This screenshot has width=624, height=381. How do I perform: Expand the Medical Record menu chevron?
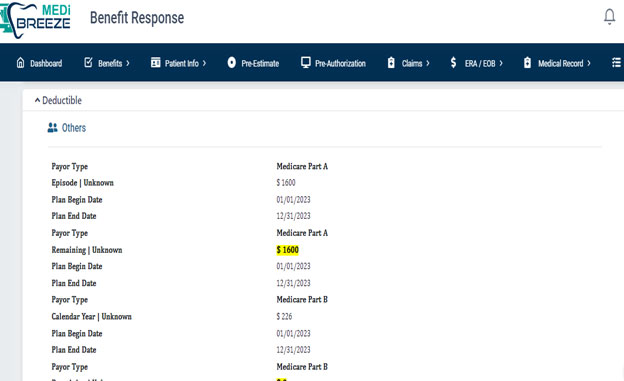pyautogui.click(x=589, y=63)
